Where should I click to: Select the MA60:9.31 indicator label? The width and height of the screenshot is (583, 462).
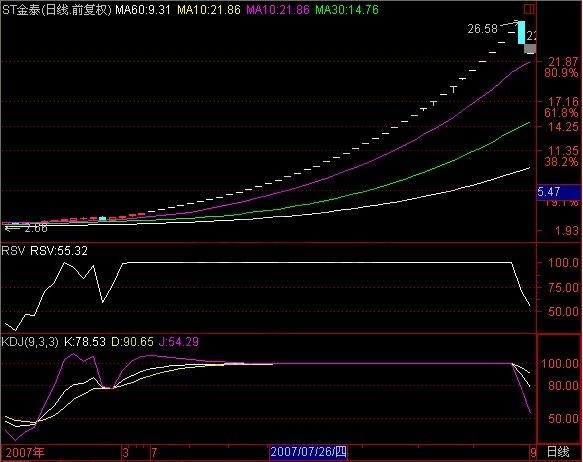point(143,10)
